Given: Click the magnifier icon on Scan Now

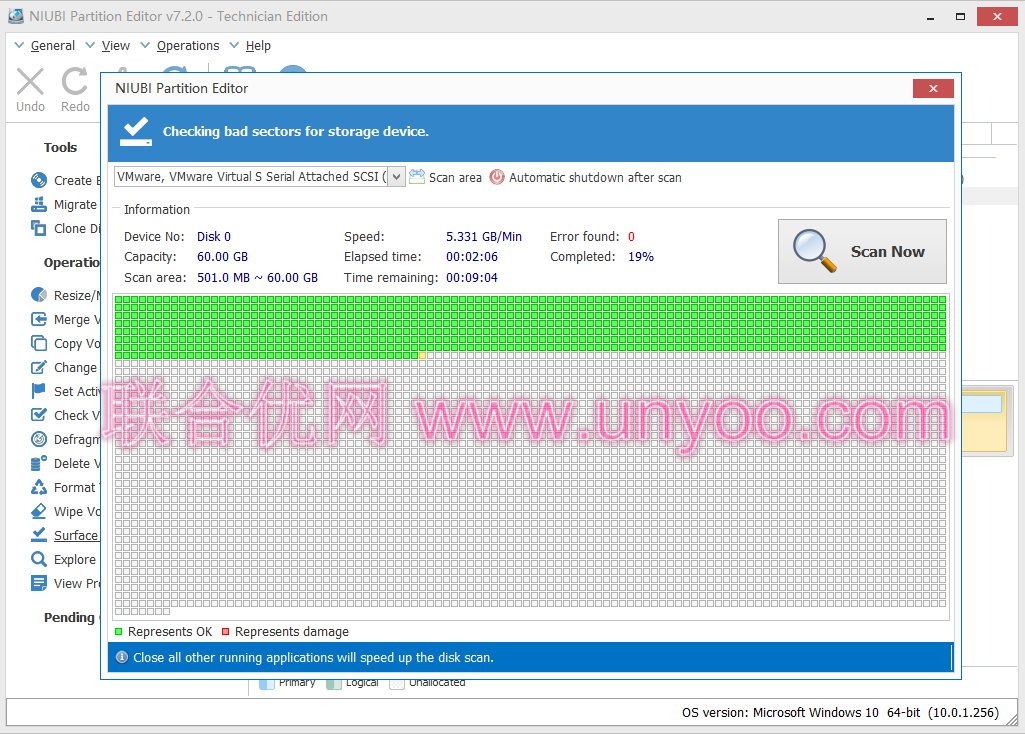Looking at the screenshot, I should [814, 251].
